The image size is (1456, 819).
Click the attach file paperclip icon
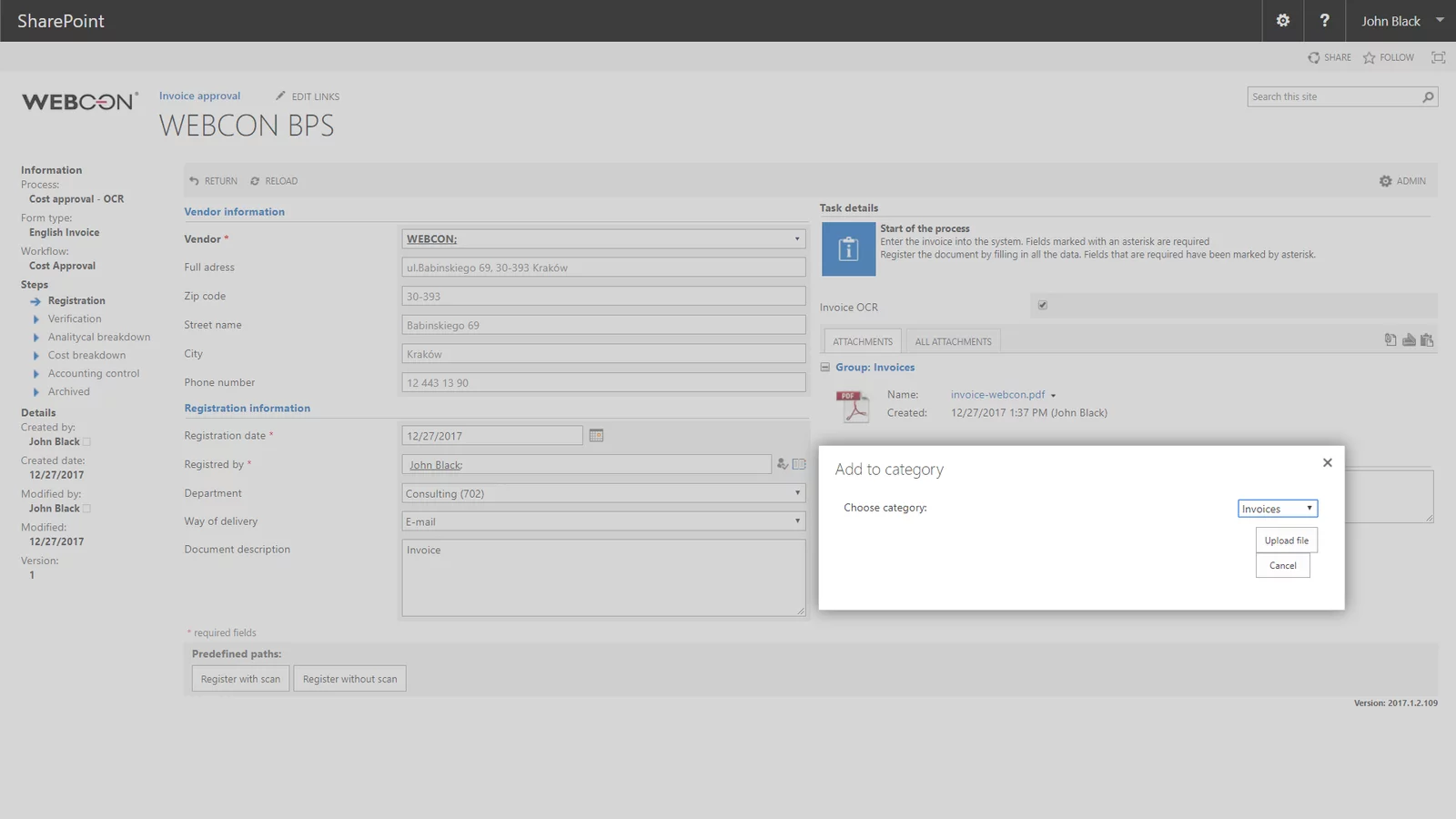[x=1390, y=339]
